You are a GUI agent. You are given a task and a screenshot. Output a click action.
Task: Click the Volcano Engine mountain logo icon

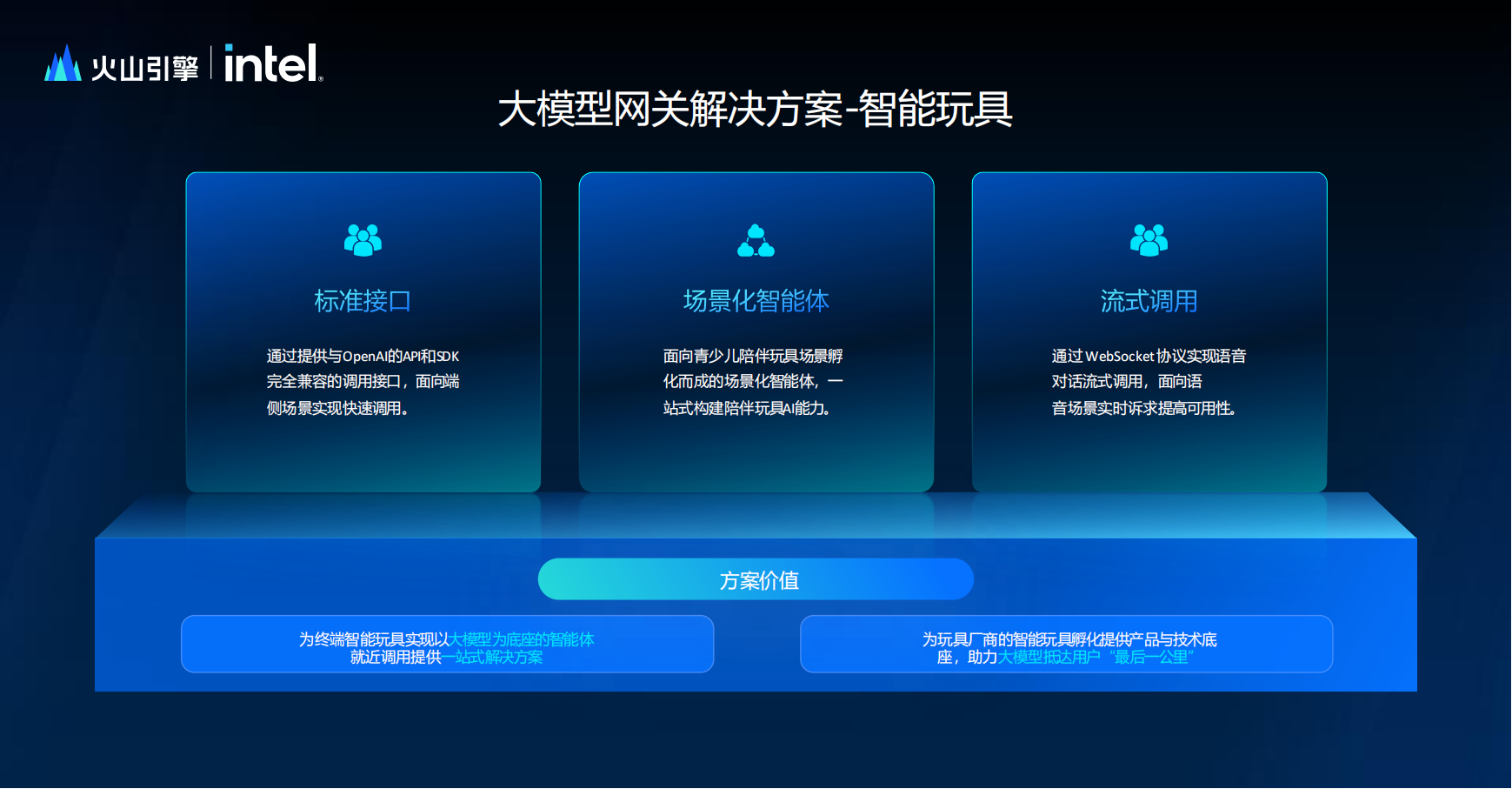click(63, 64)
